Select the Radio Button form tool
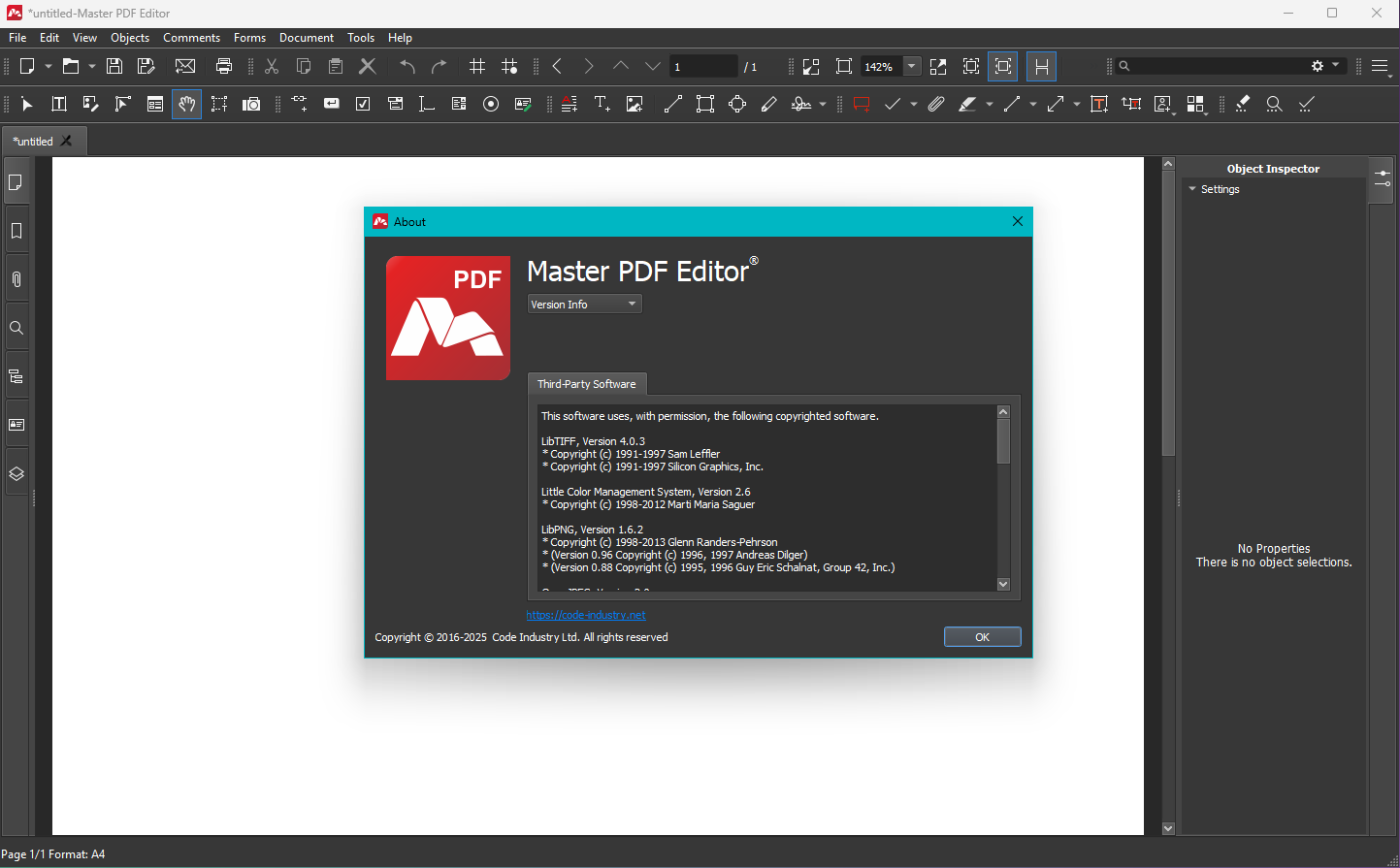Viewport: 1400px width, 868px height. tap(491, 104)
